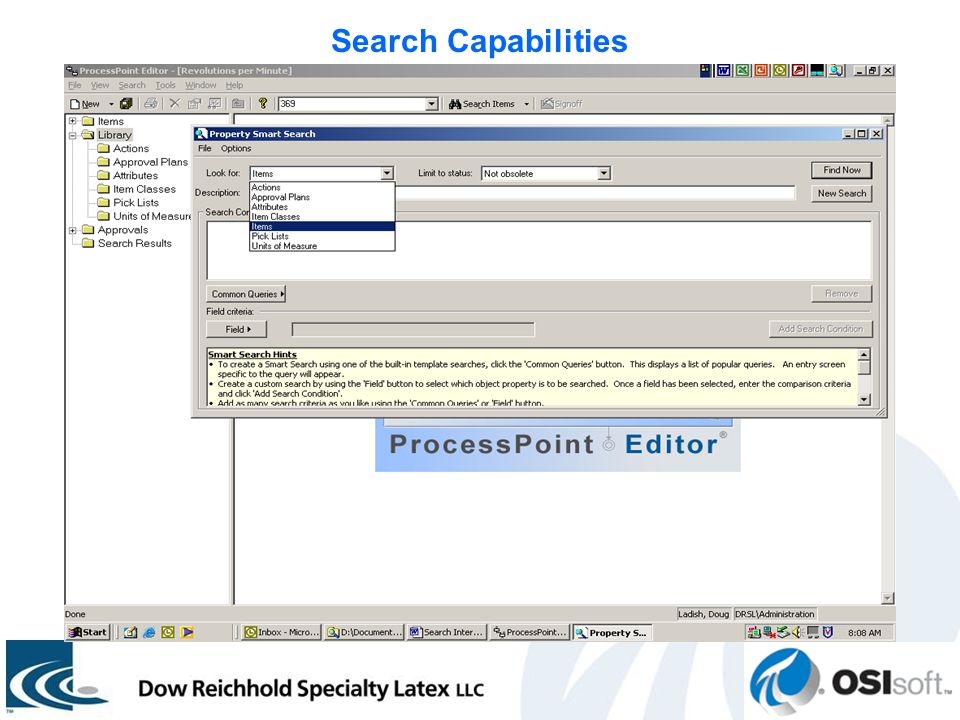Open the File menu in ProcessPoint Editor
Screen dimensions: 960x720
click(x=75, y=85)
